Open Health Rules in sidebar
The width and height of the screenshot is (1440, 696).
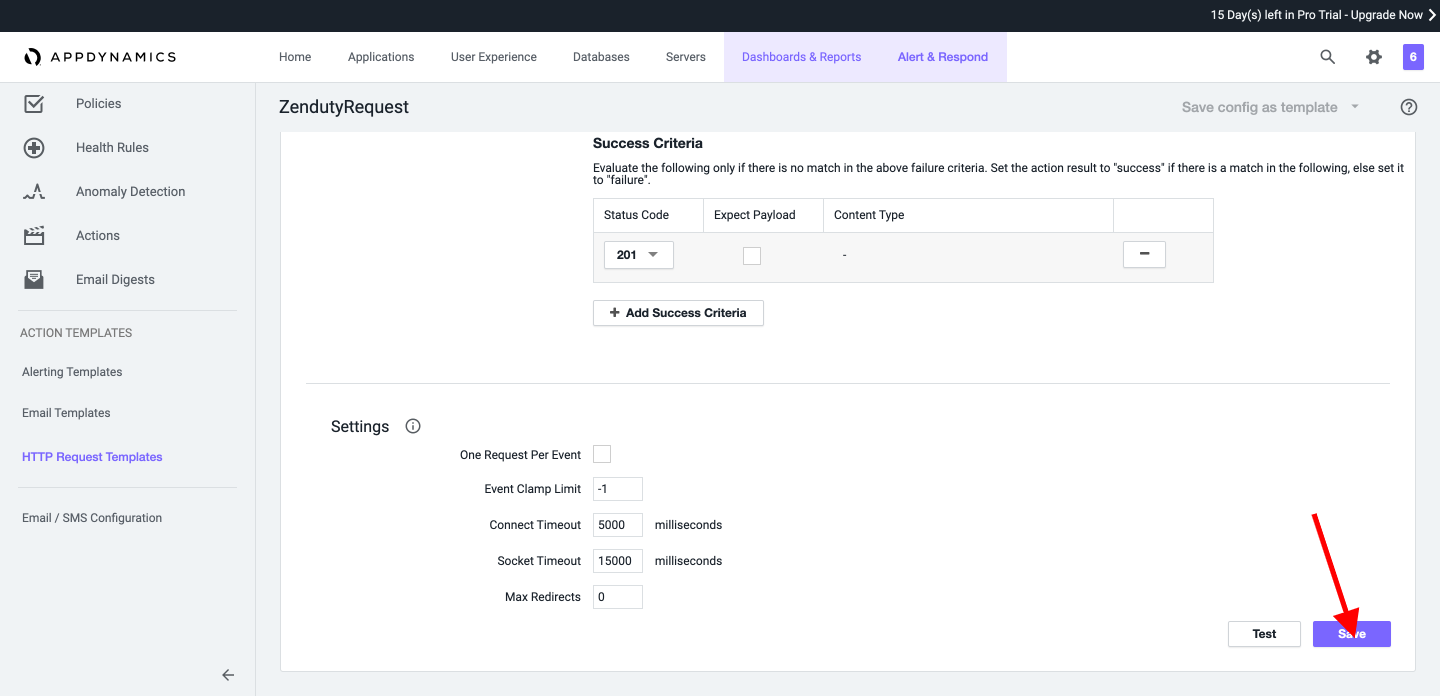click(x=112, y=148)
